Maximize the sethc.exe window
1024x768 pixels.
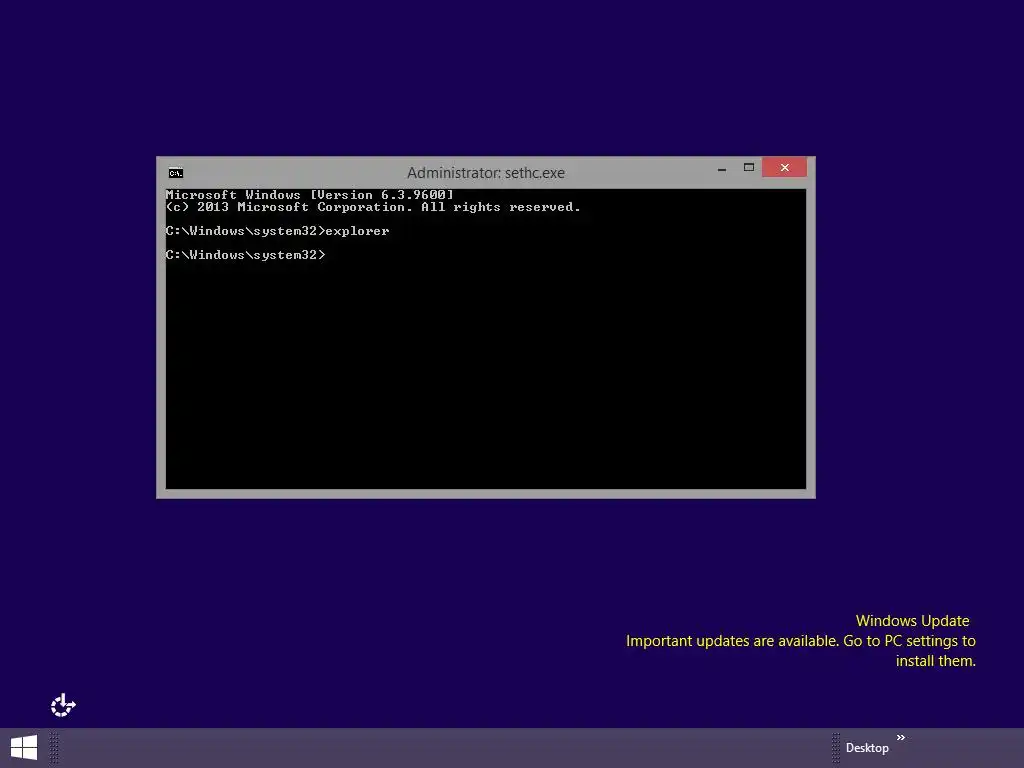(748, 168)
